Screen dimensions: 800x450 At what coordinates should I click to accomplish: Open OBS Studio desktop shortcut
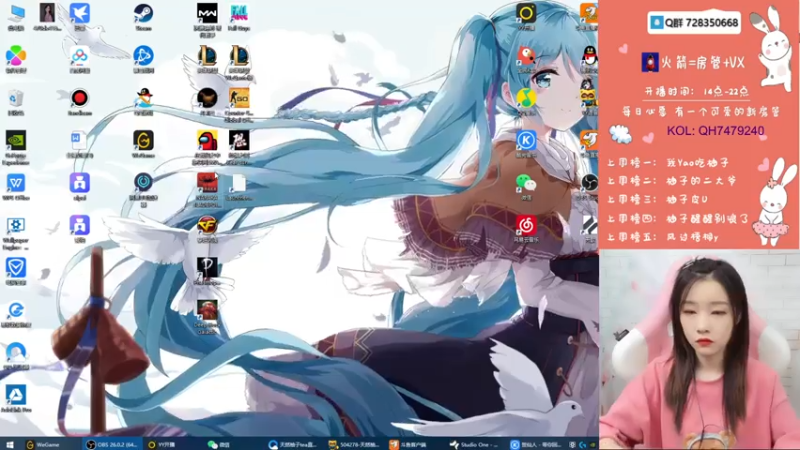point(590,185)
